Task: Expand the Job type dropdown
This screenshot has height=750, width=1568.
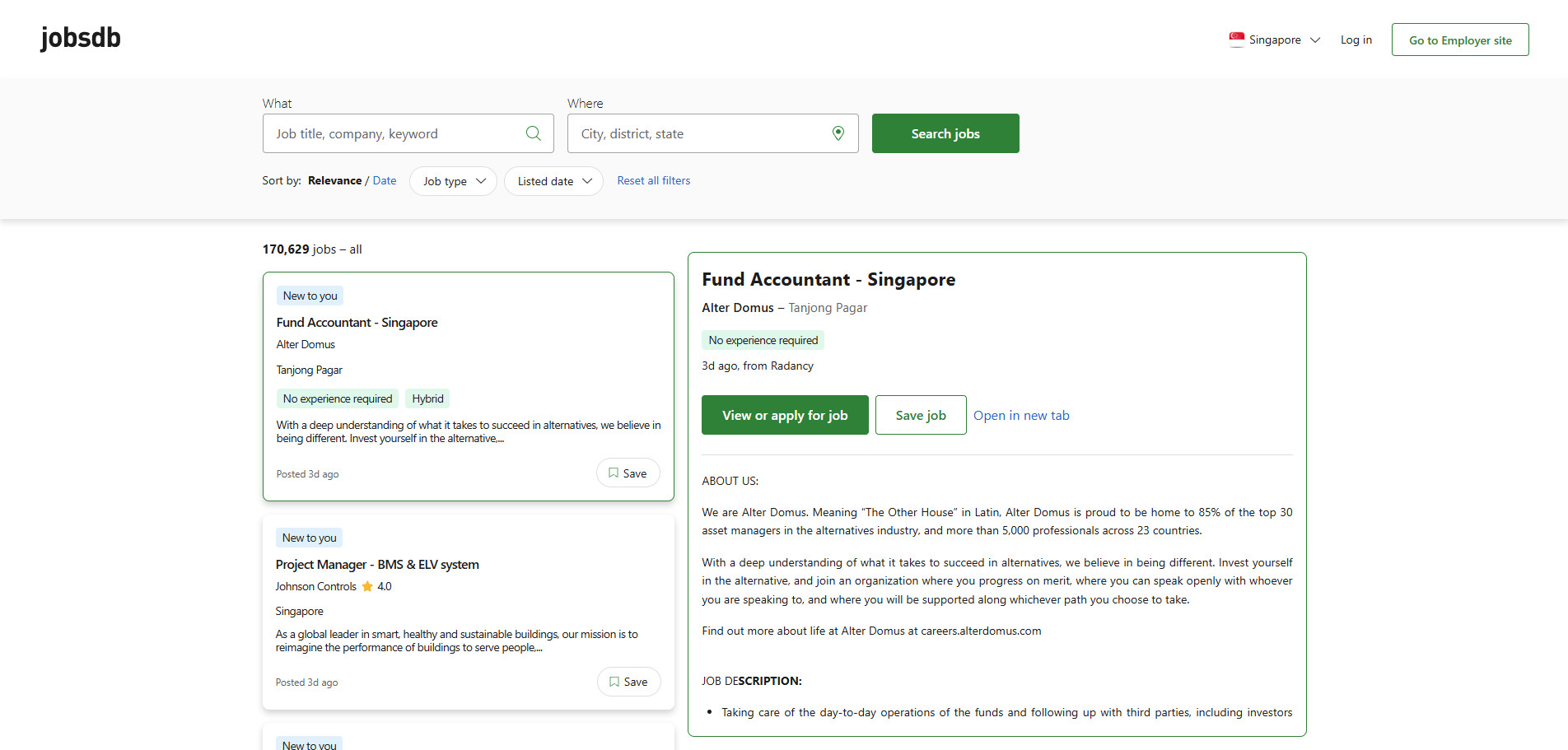Action: (453, 181)
